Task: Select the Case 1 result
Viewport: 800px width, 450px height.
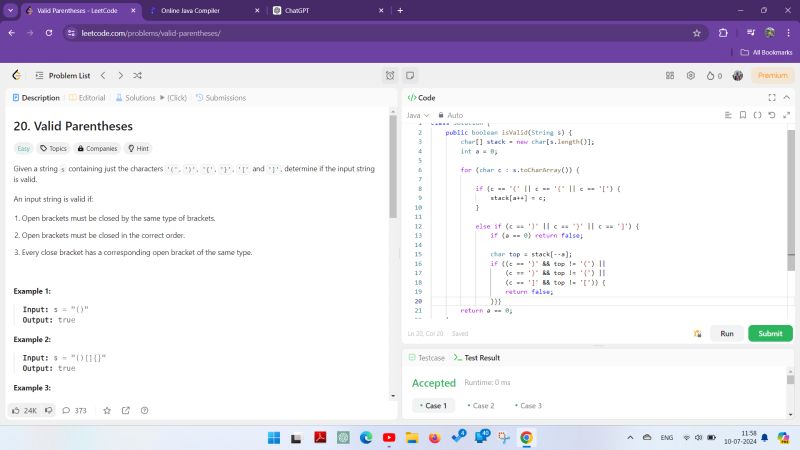Action: [x=433, y=406]
